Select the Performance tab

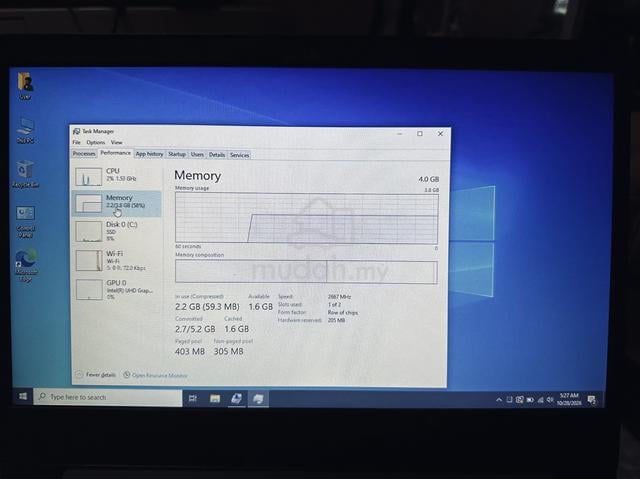click(x=116, y=153)
